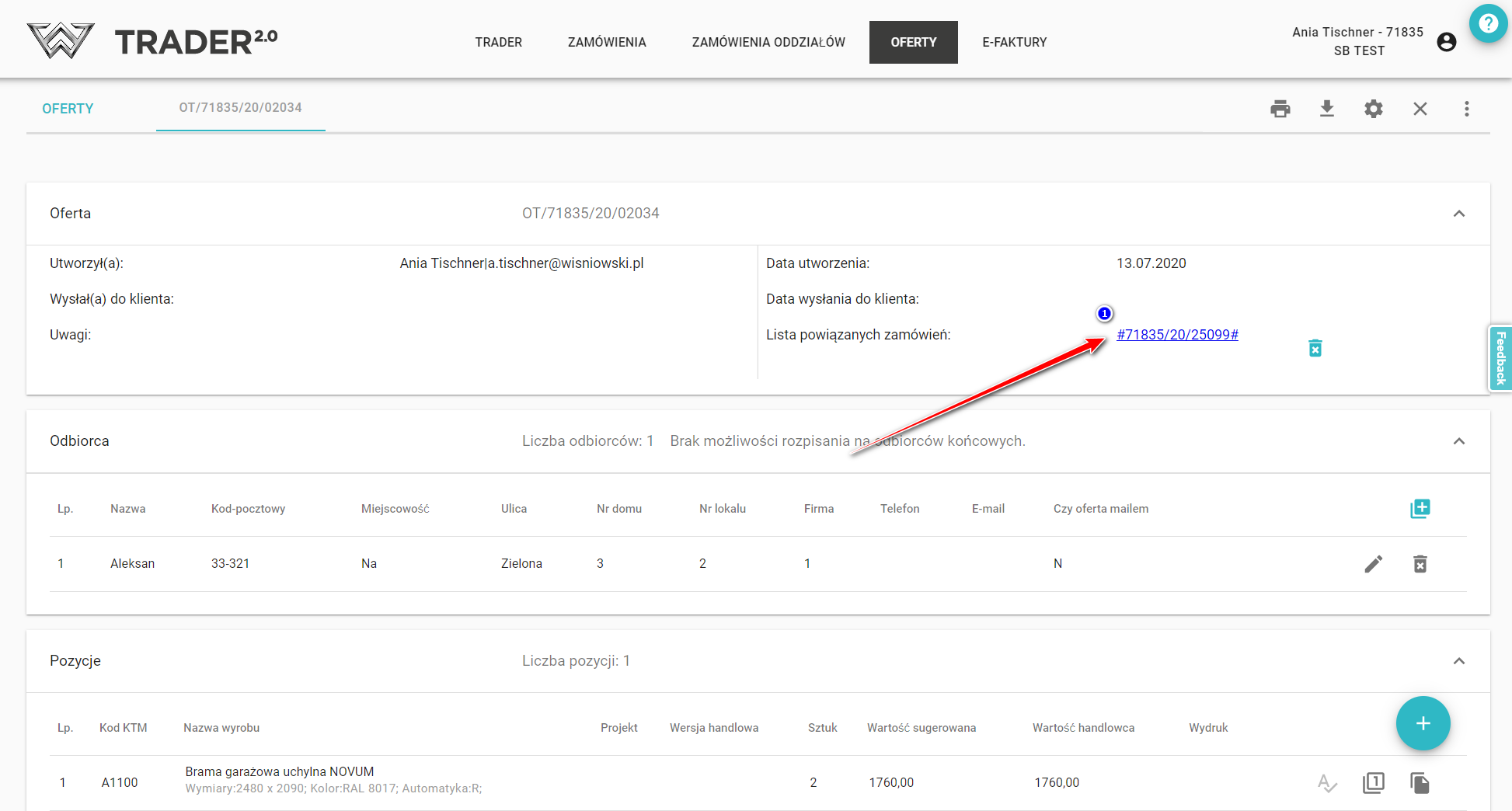Open the ZAMÓWIENIA menu
The width and height of the screenshot is (1512, 811).
tap(606, 42)
